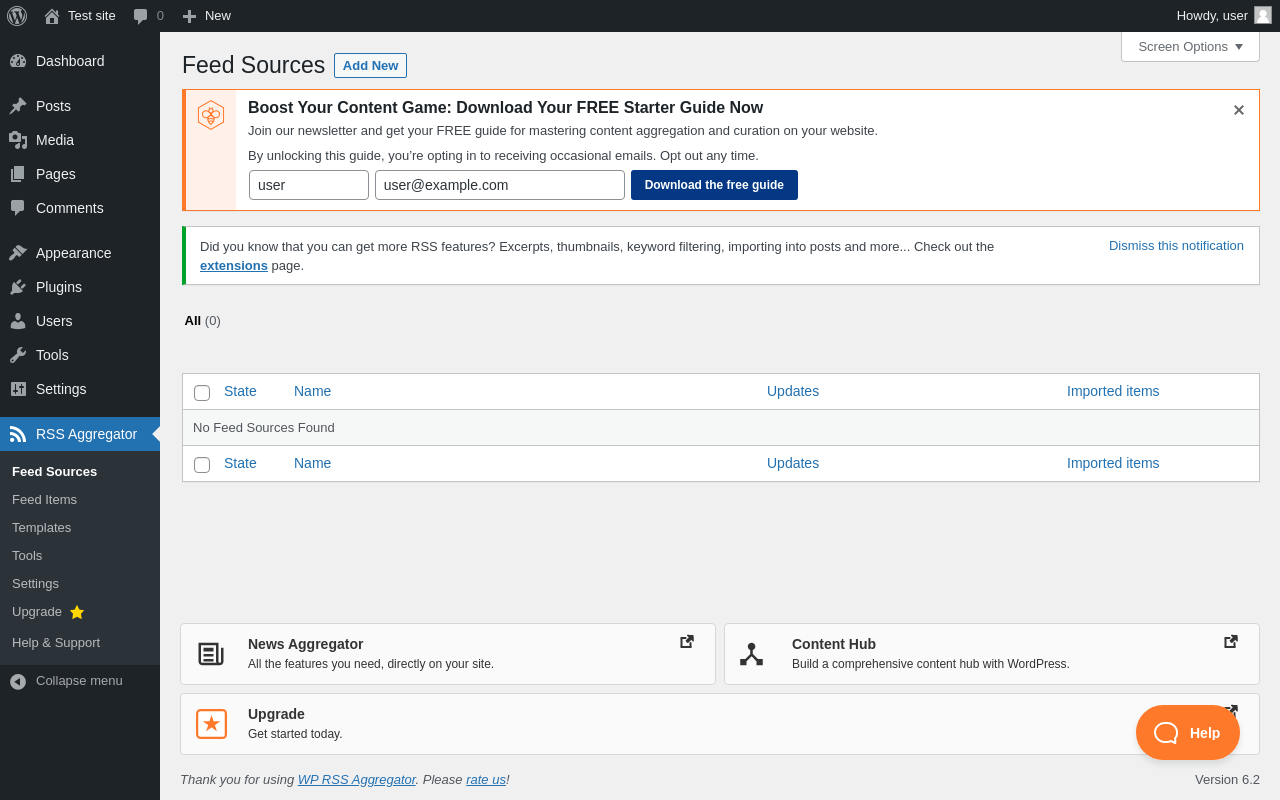Open Templates submenu item
Viewport: 1280px width, 800px height.
pos(41,527)
